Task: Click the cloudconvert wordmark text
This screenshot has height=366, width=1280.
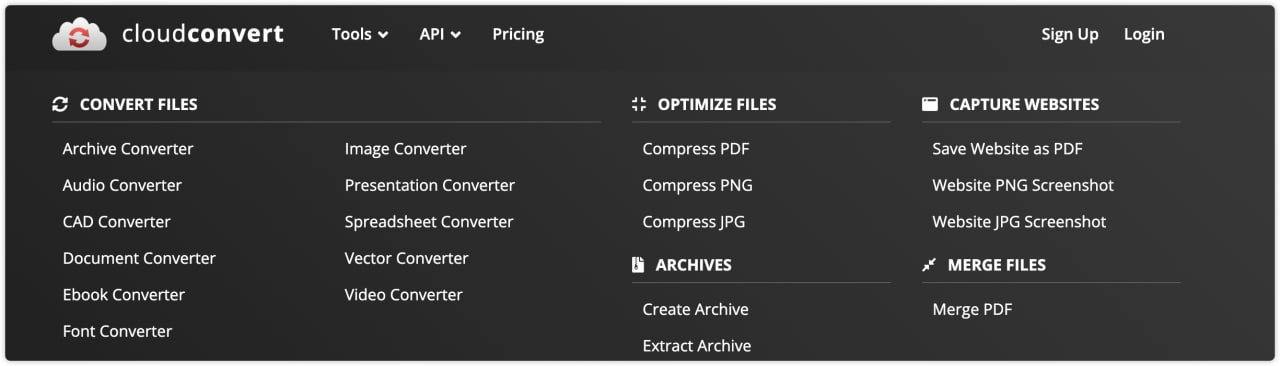Action: [203, 34]
